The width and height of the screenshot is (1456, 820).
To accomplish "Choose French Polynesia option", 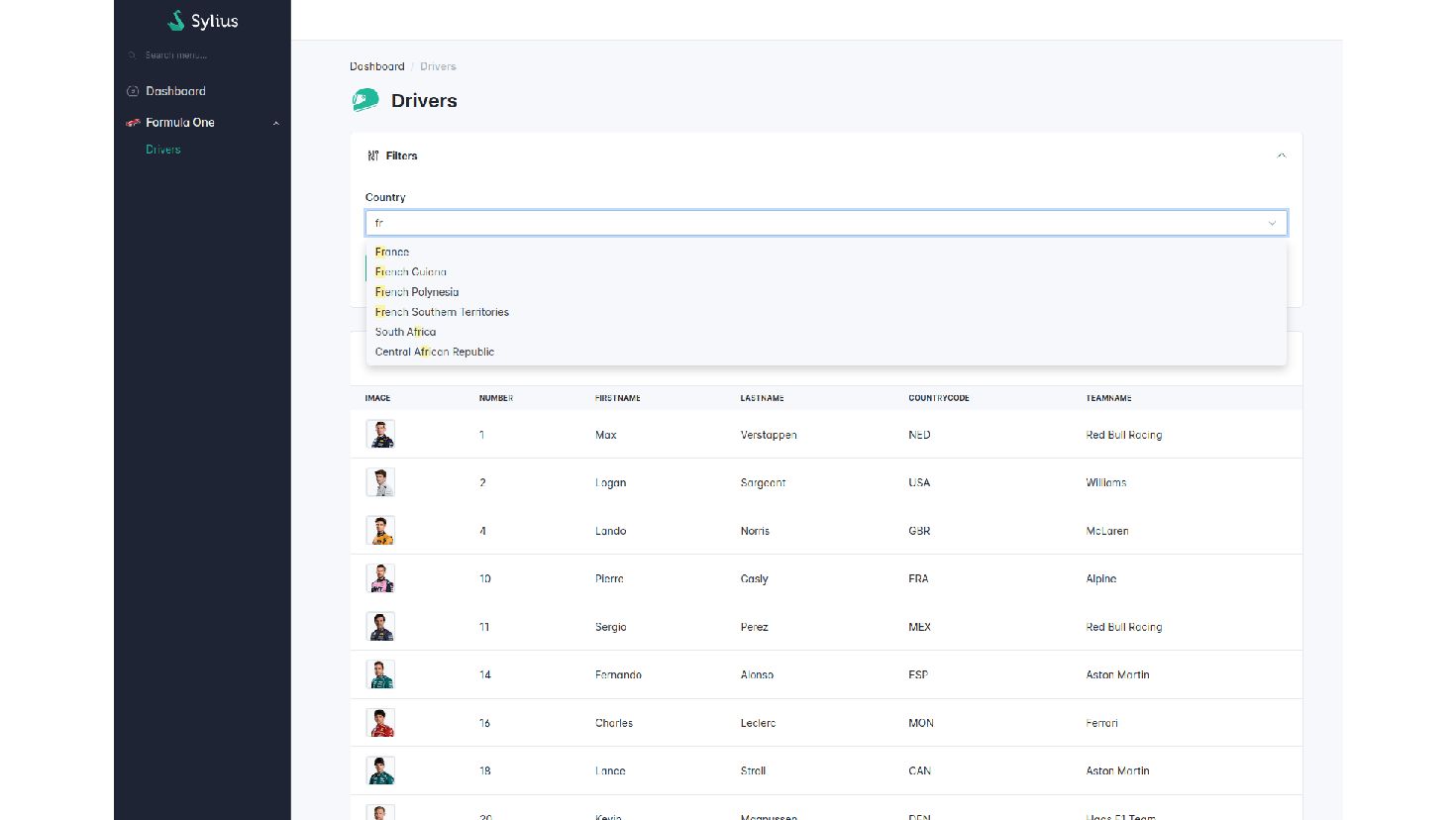I will [417, 292].
